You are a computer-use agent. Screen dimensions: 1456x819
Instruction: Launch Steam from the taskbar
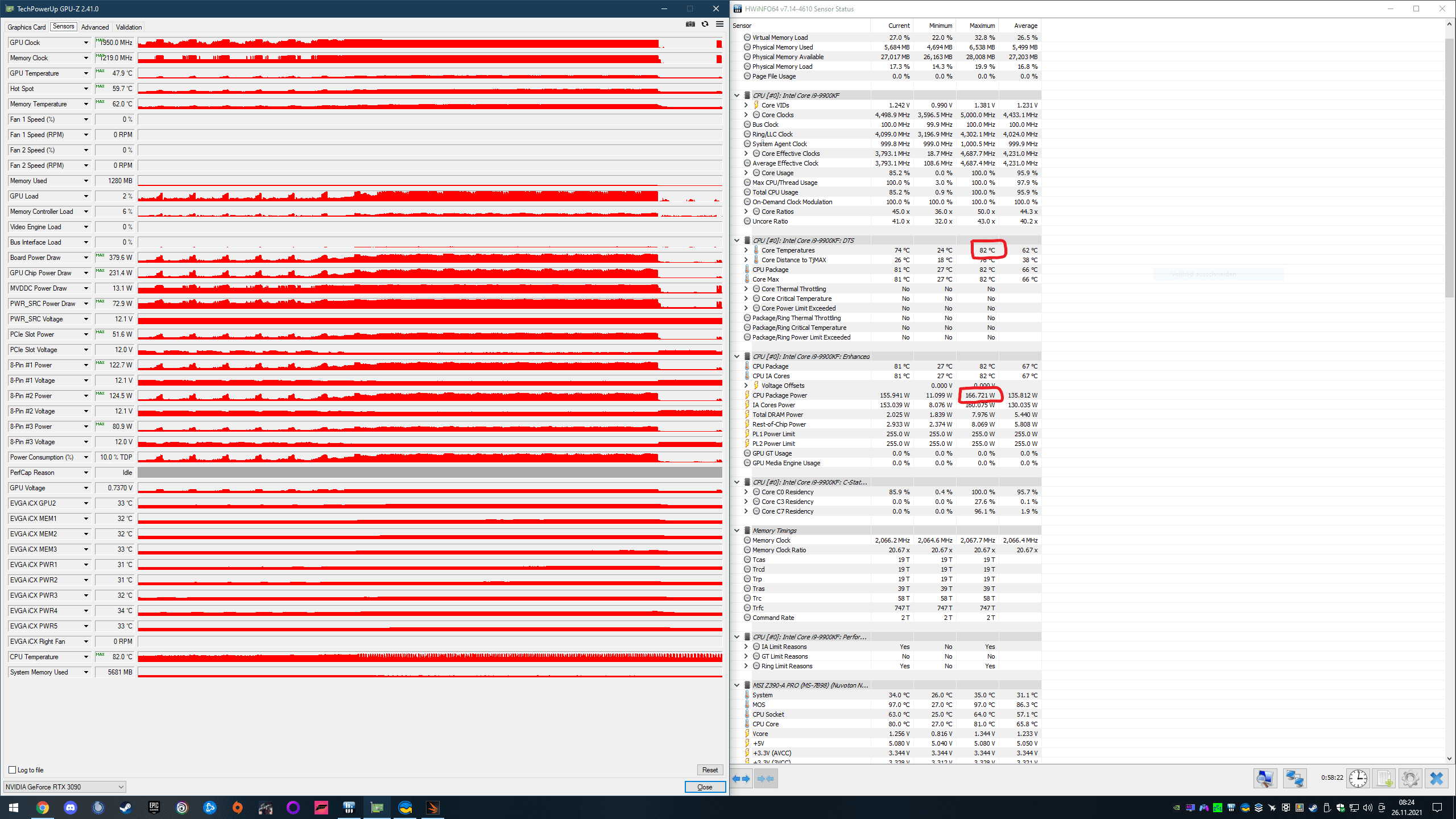[x=126, y=808]
